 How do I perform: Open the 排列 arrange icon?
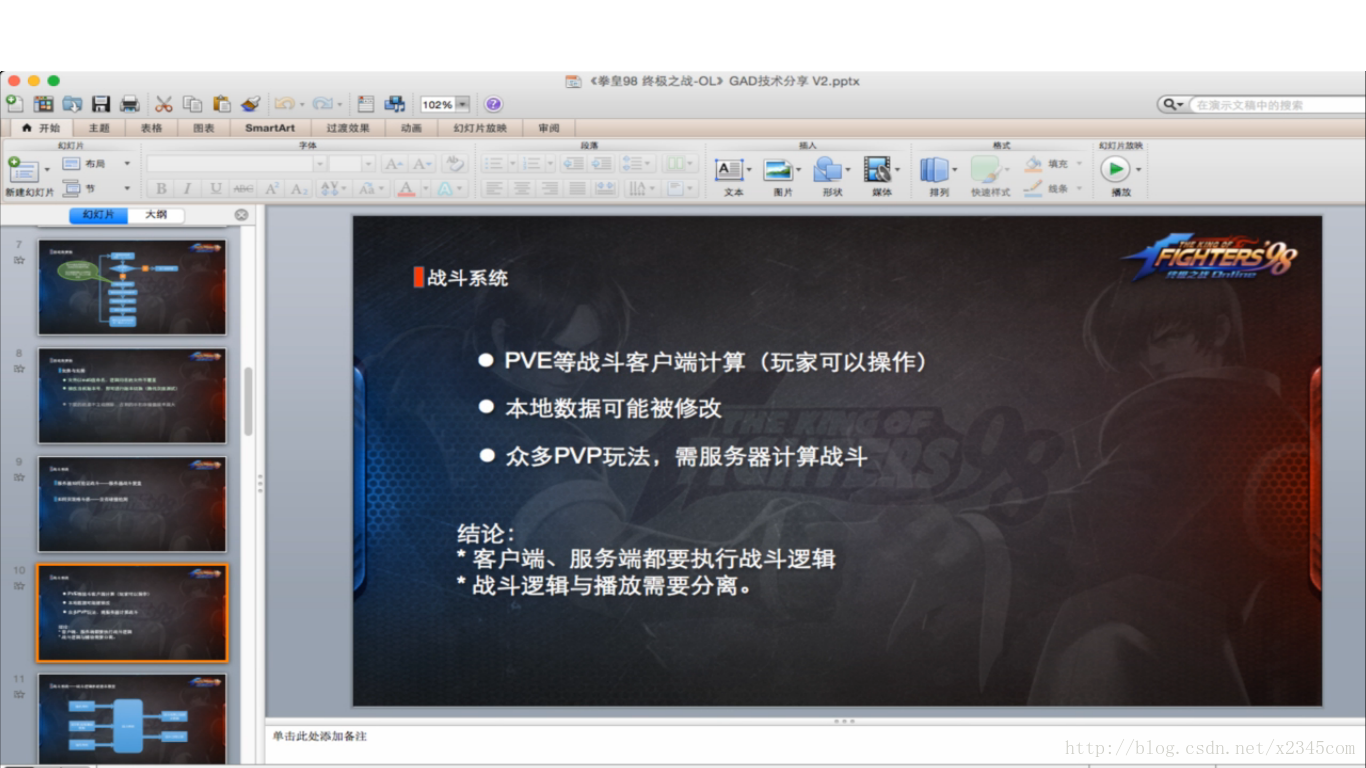click(935, 169)
